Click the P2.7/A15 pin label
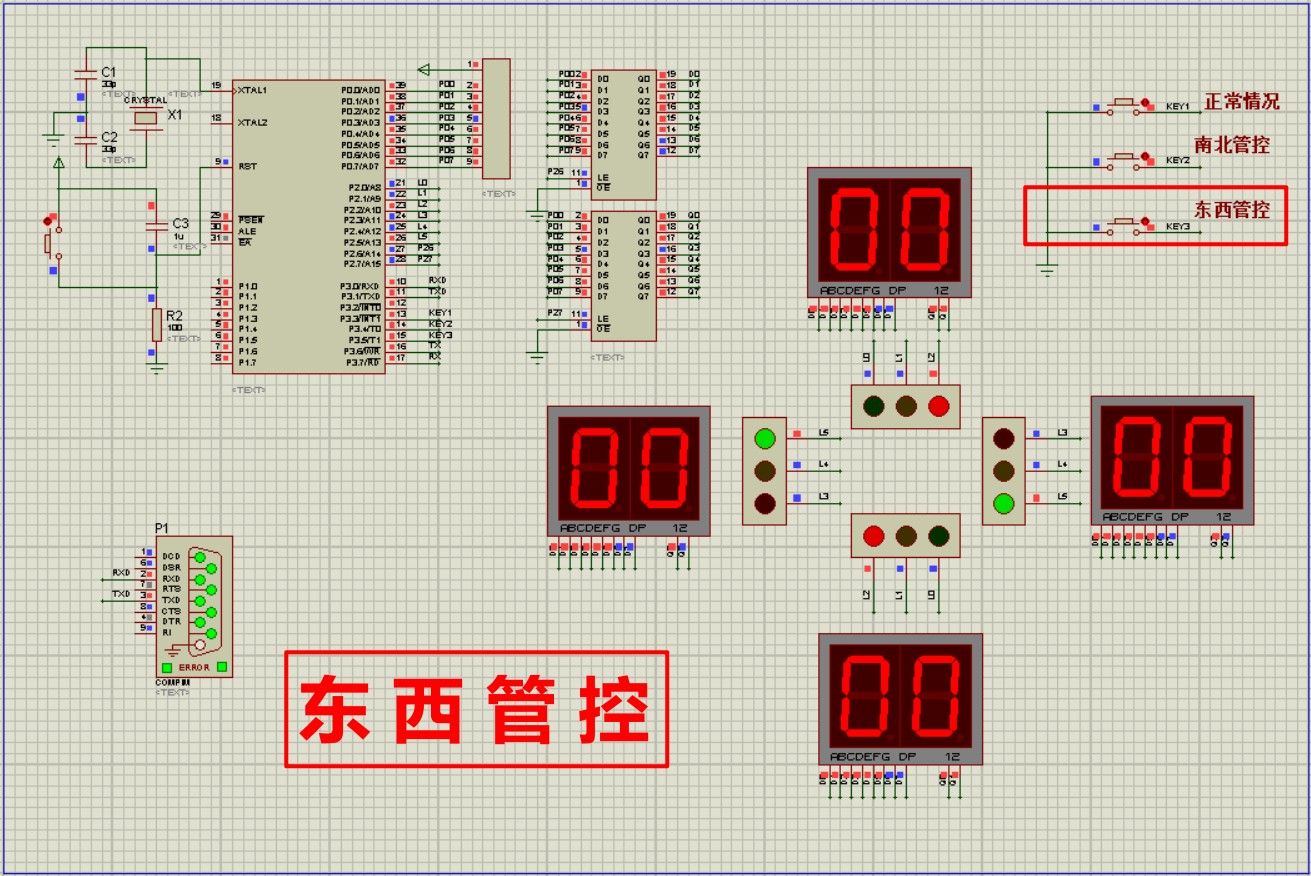This screenshot has width=1311, height=876. pyautogui.click(x=361, y=264)
